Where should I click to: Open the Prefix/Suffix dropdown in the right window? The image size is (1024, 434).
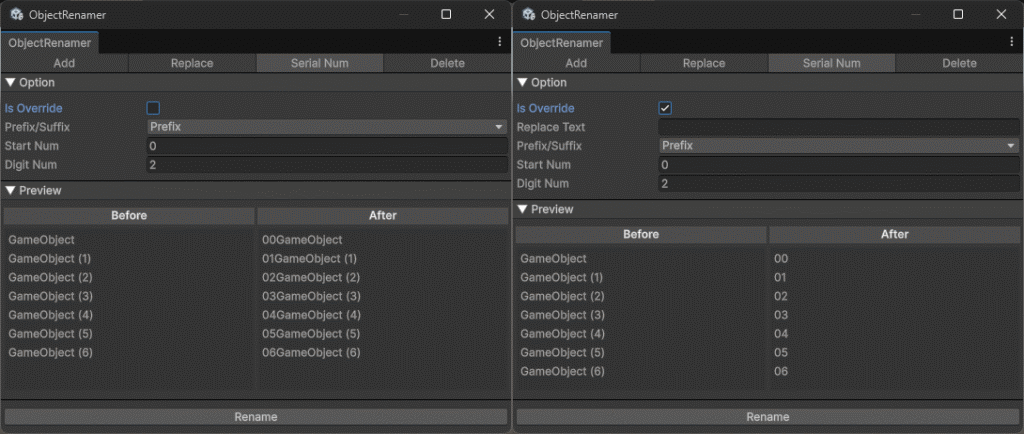[838, 146]
